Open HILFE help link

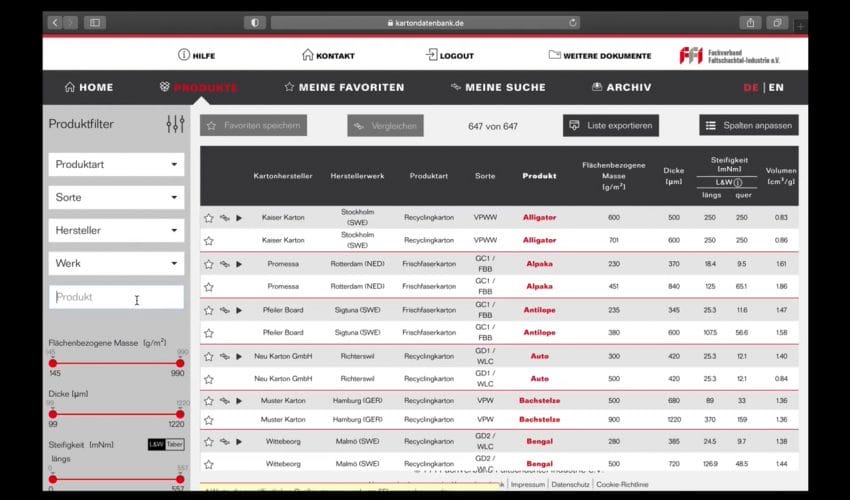click(x=196, y=55)
